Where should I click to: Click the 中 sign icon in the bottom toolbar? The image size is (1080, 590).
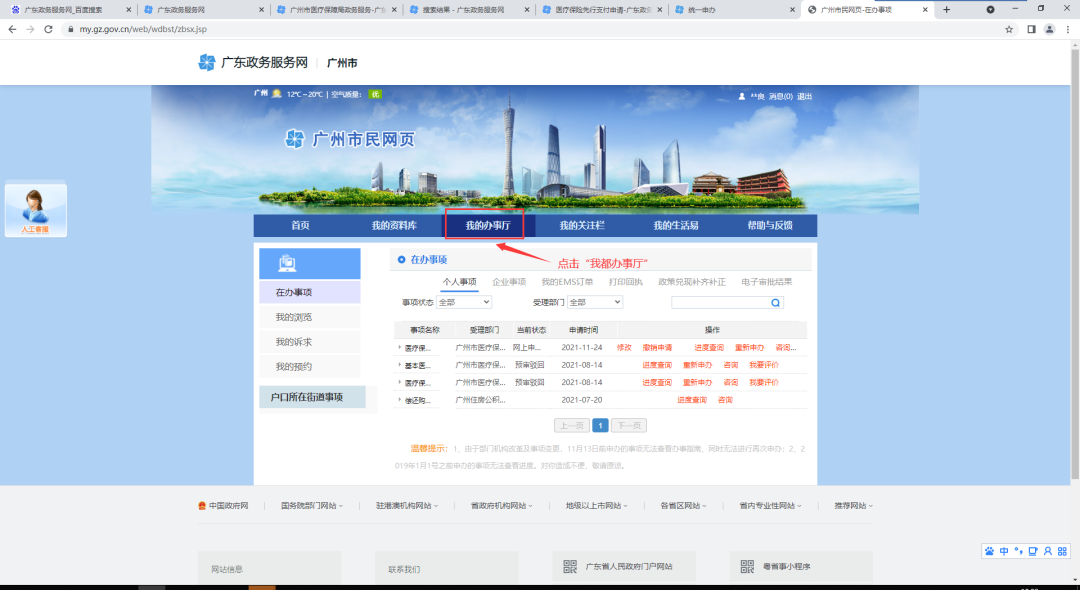coord(1004,551)
